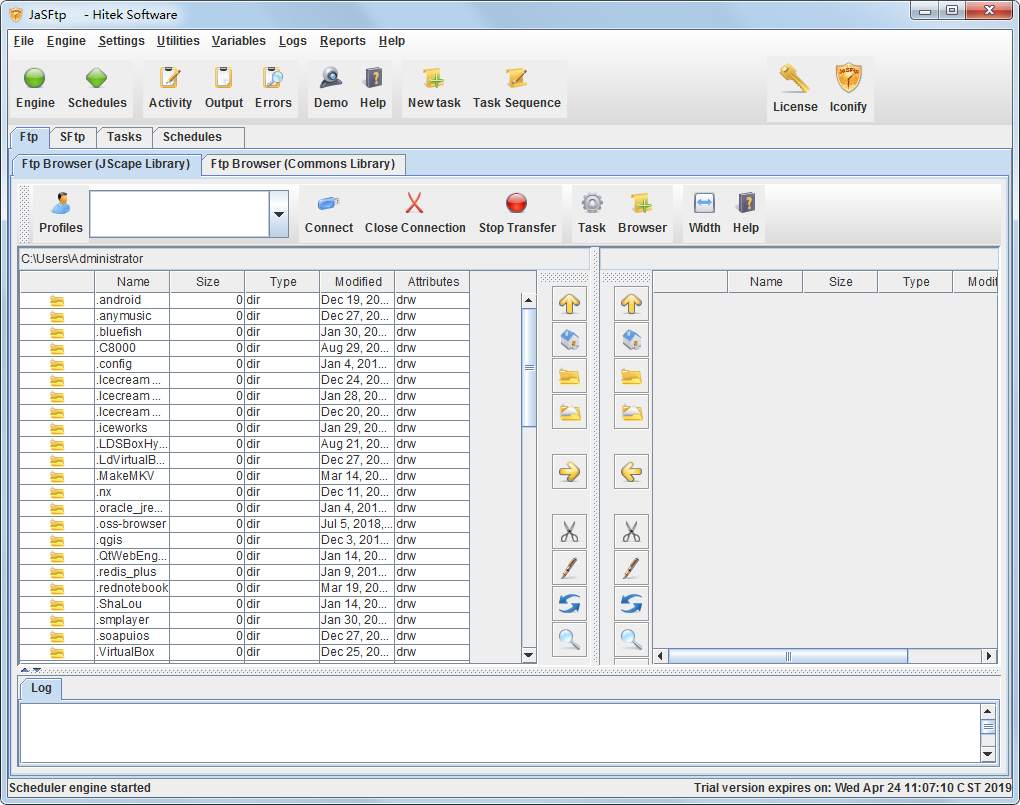1020x805 pixels.
Task: Open the Width toolbar icon
Action: [704, 204]
